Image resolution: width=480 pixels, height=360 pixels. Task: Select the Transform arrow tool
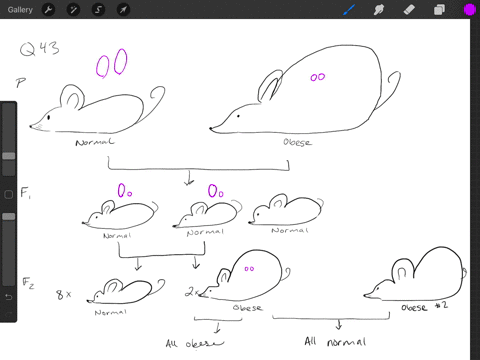coord(123,10)
